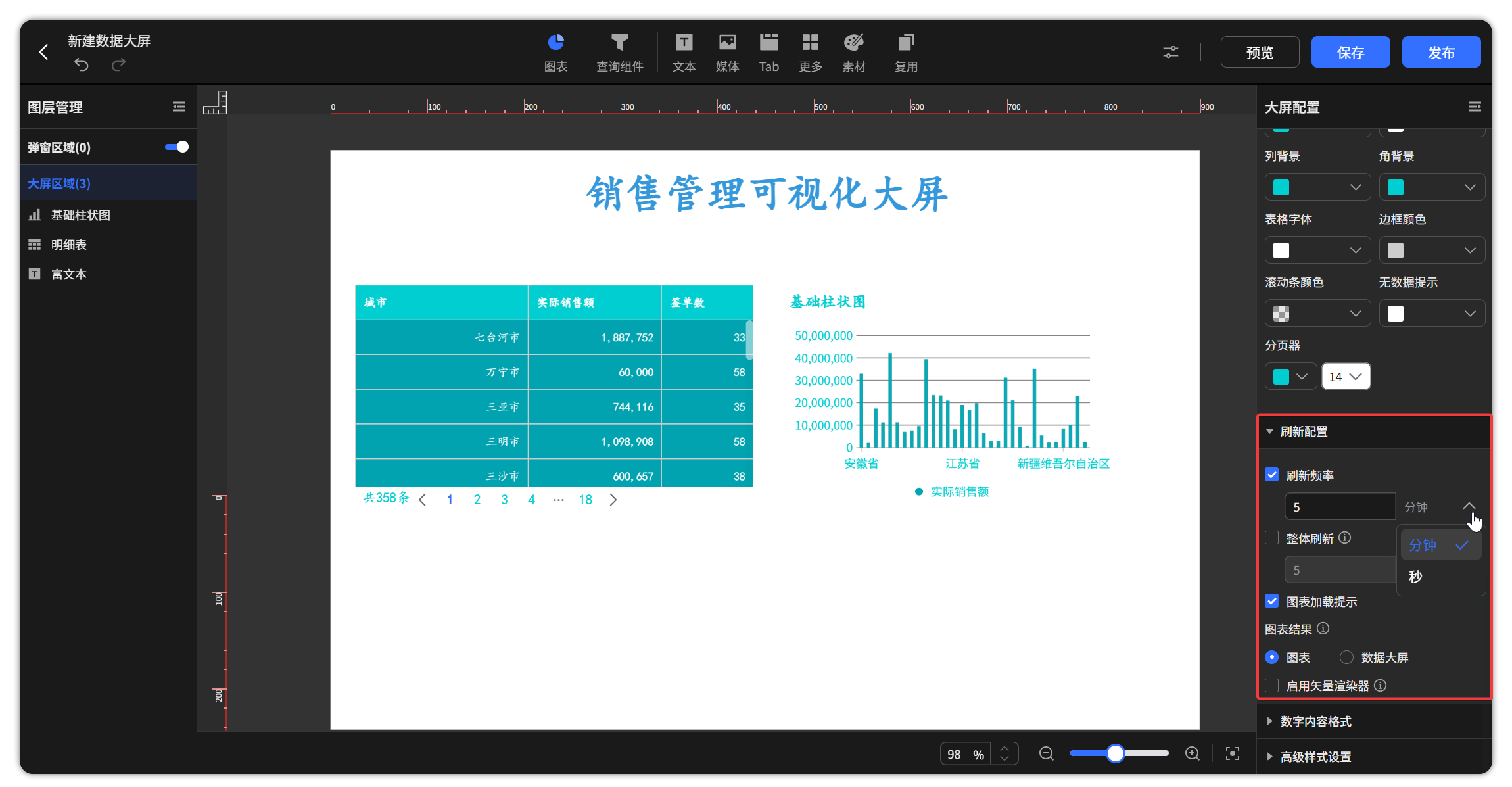Click the 分页器 teal color swatch
This screenshot has height=787, width=1512.
click(1281, 377)
